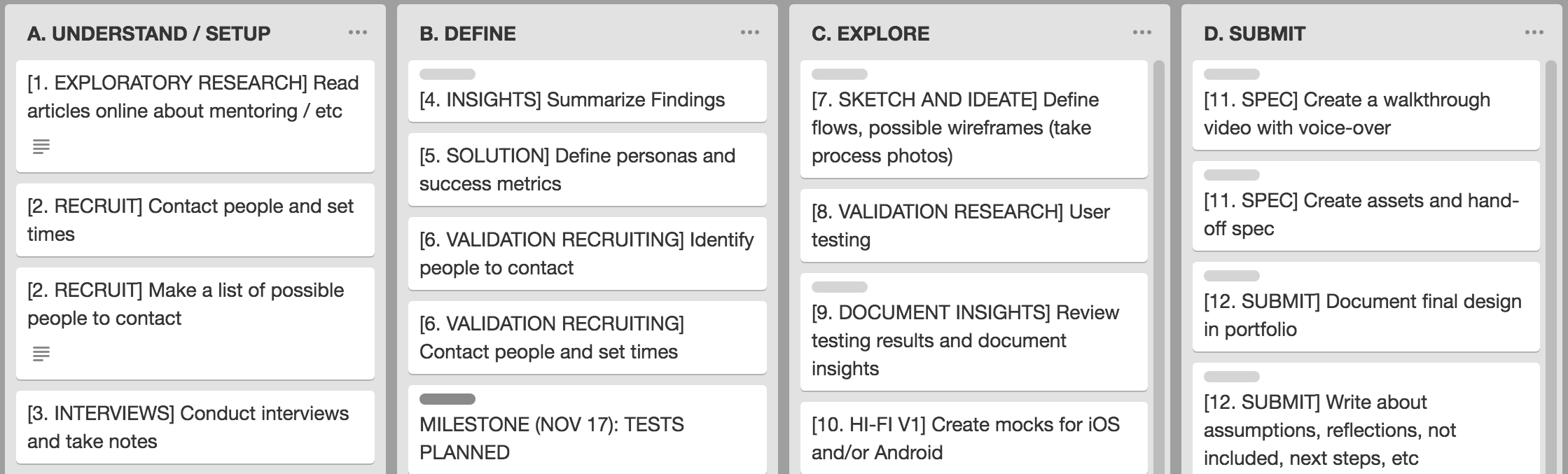Screen dimensions: 1568x474
Task: Open the list menu for A. UNDERSTAND / SETUP
Action: click(358, 33)
